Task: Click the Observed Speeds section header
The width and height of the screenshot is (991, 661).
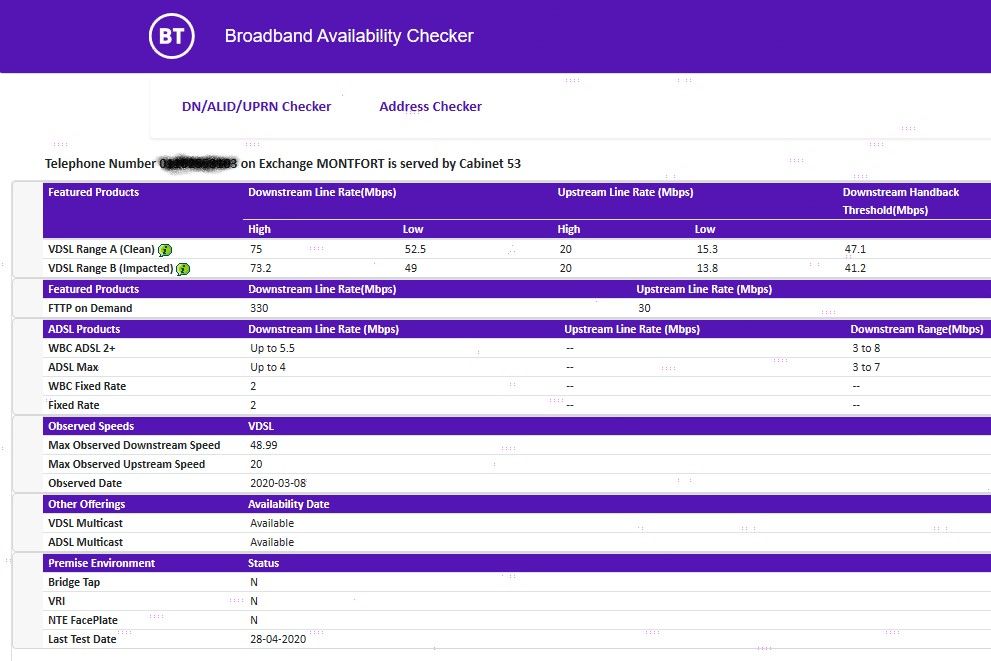Action: (x=91, y=426)
